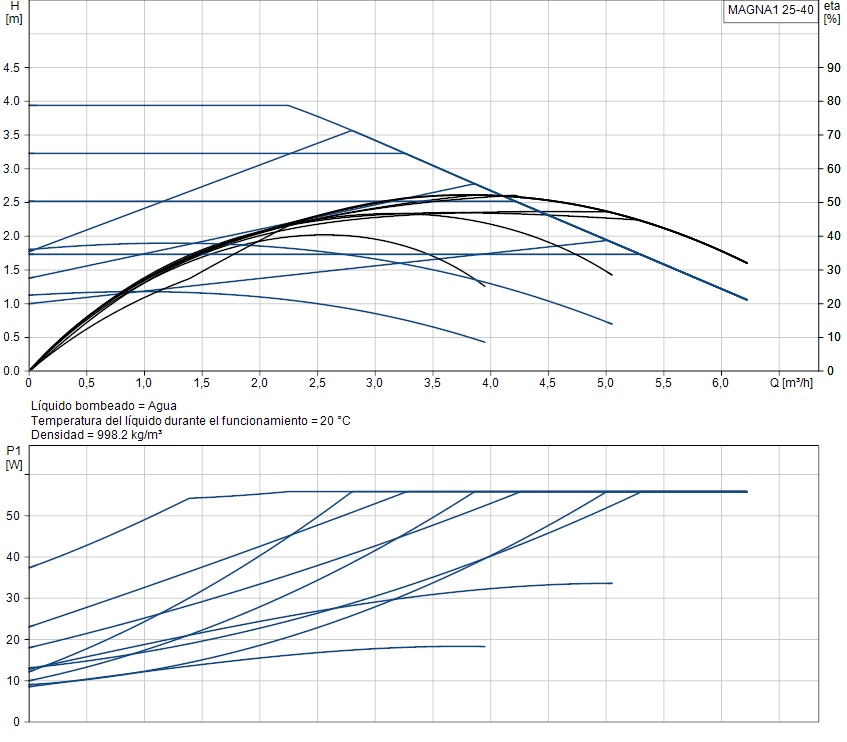Click the 2.5 value on H axis

[11, 202]
